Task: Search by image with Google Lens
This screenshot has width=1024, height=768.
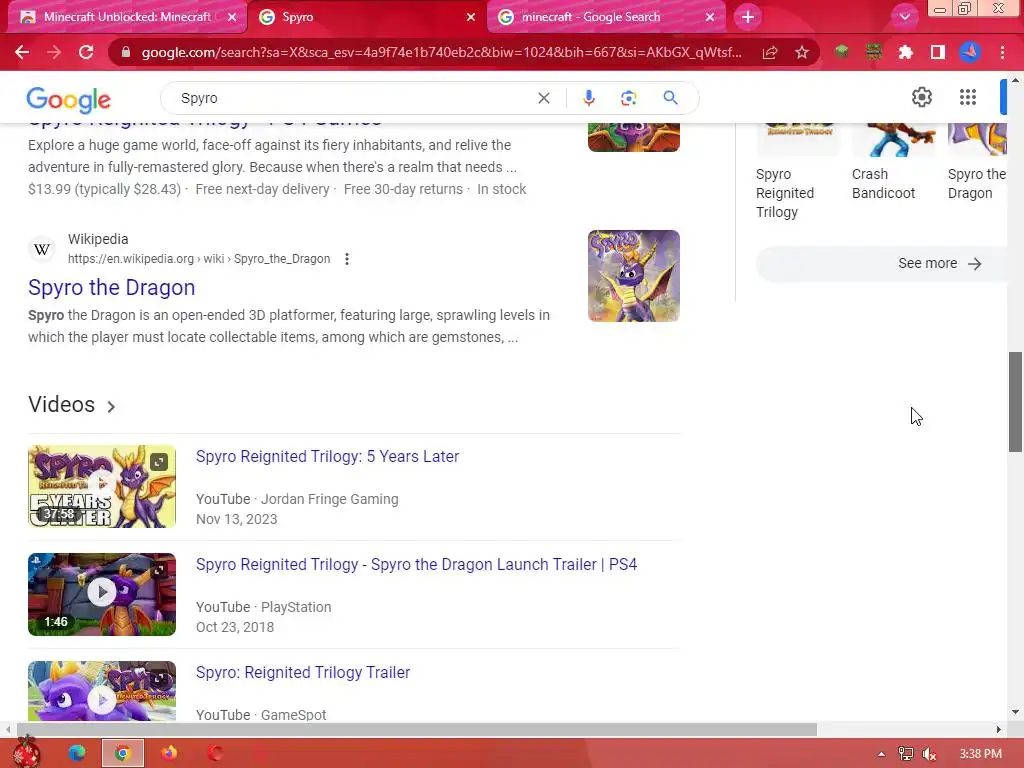Action: pos(628,98)
